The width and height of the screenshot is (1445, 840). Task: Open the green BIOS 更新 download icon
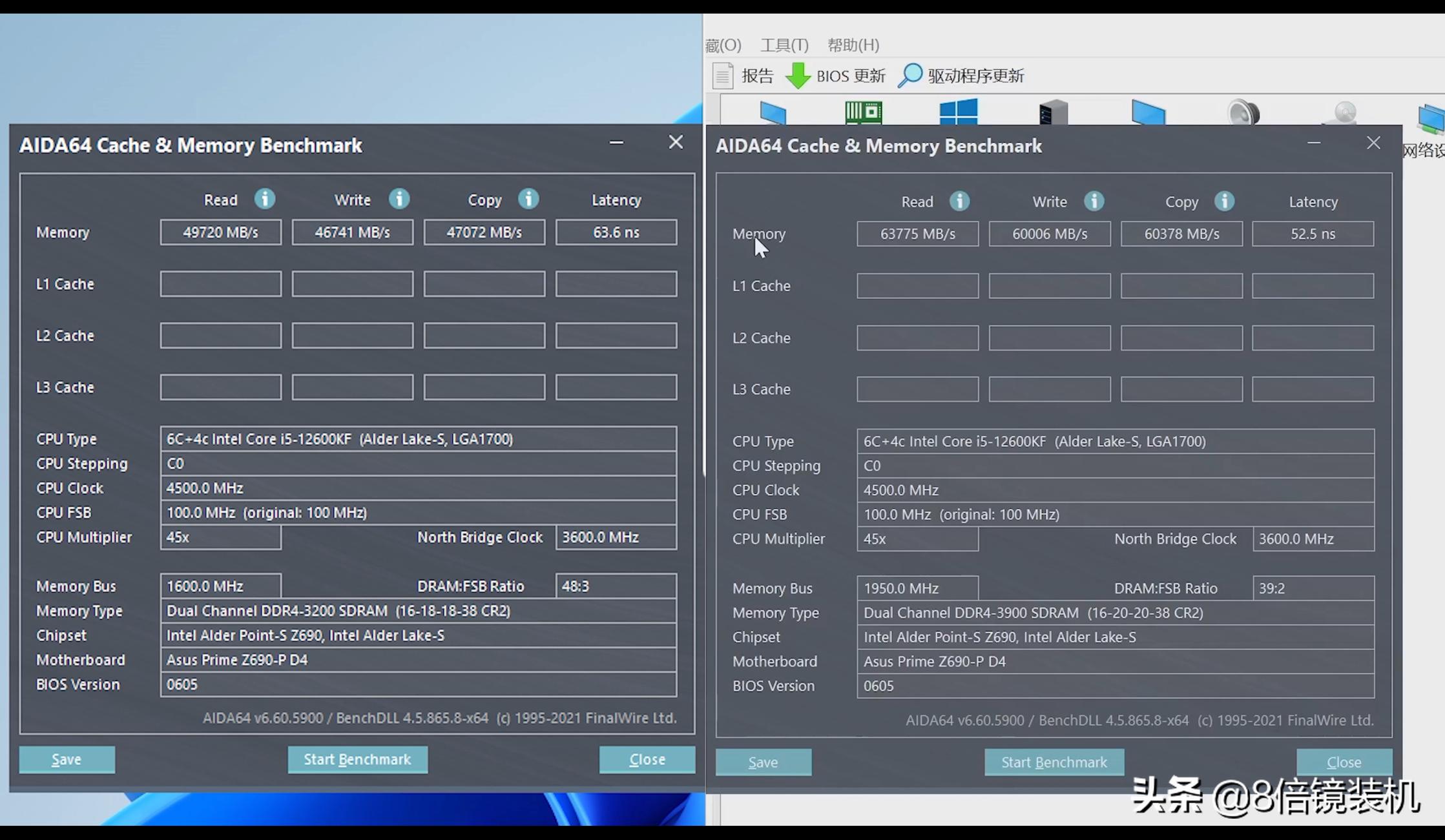[798, 76]
